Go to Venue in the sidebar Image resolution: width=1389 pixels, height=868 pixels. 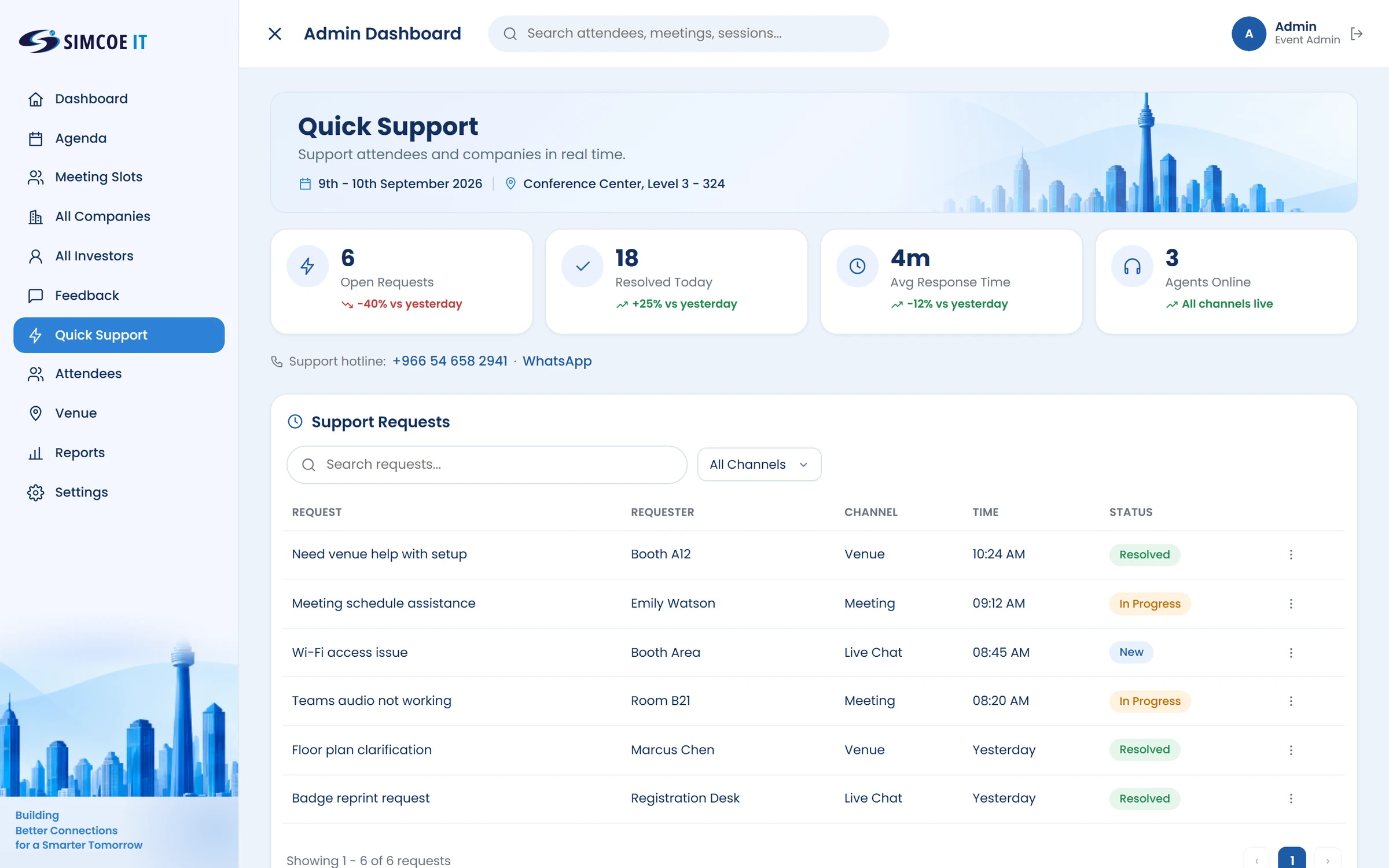coord(119,413)
